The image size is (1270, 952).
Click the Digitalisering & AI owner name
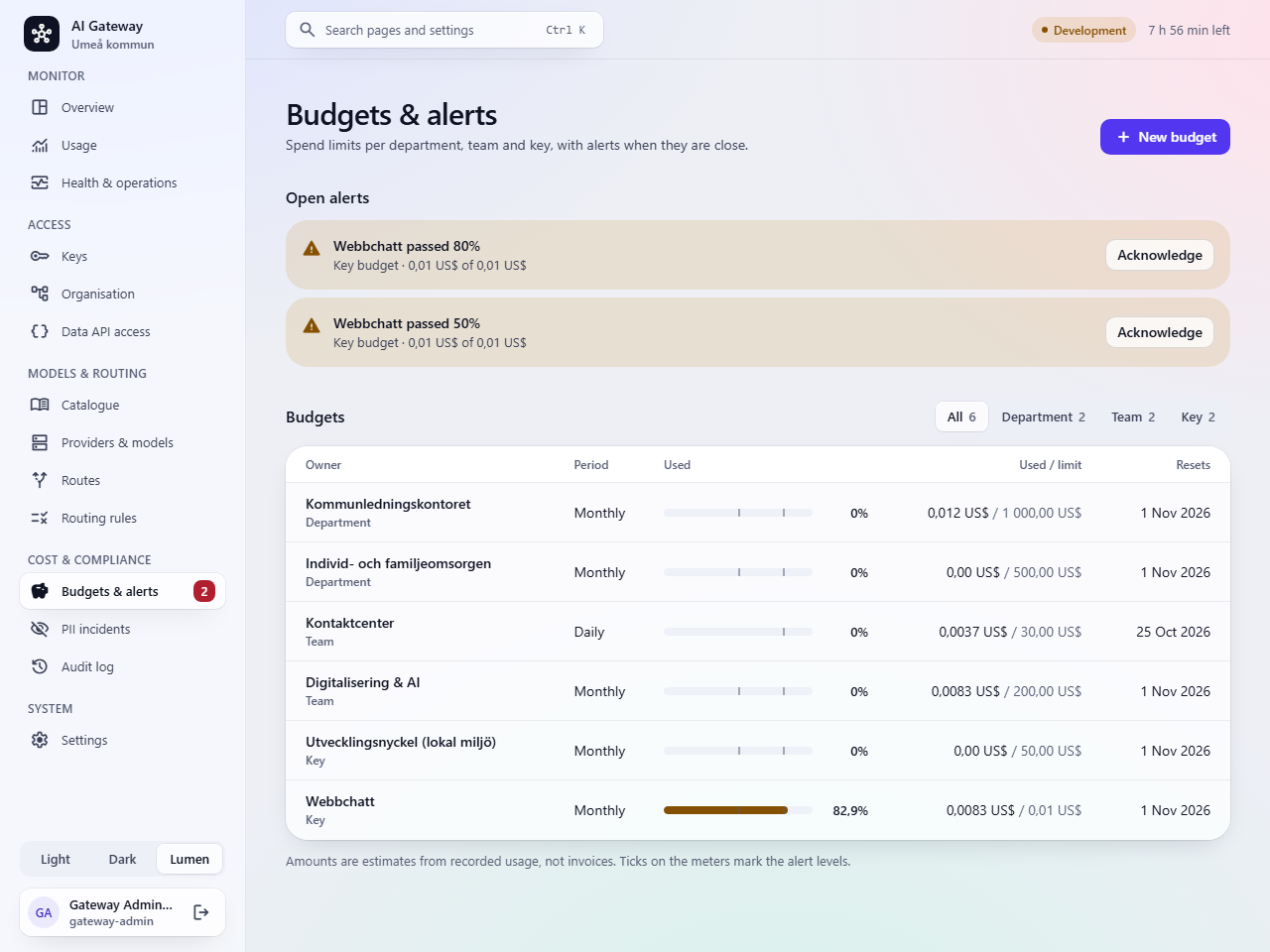(x=363, y=682)
